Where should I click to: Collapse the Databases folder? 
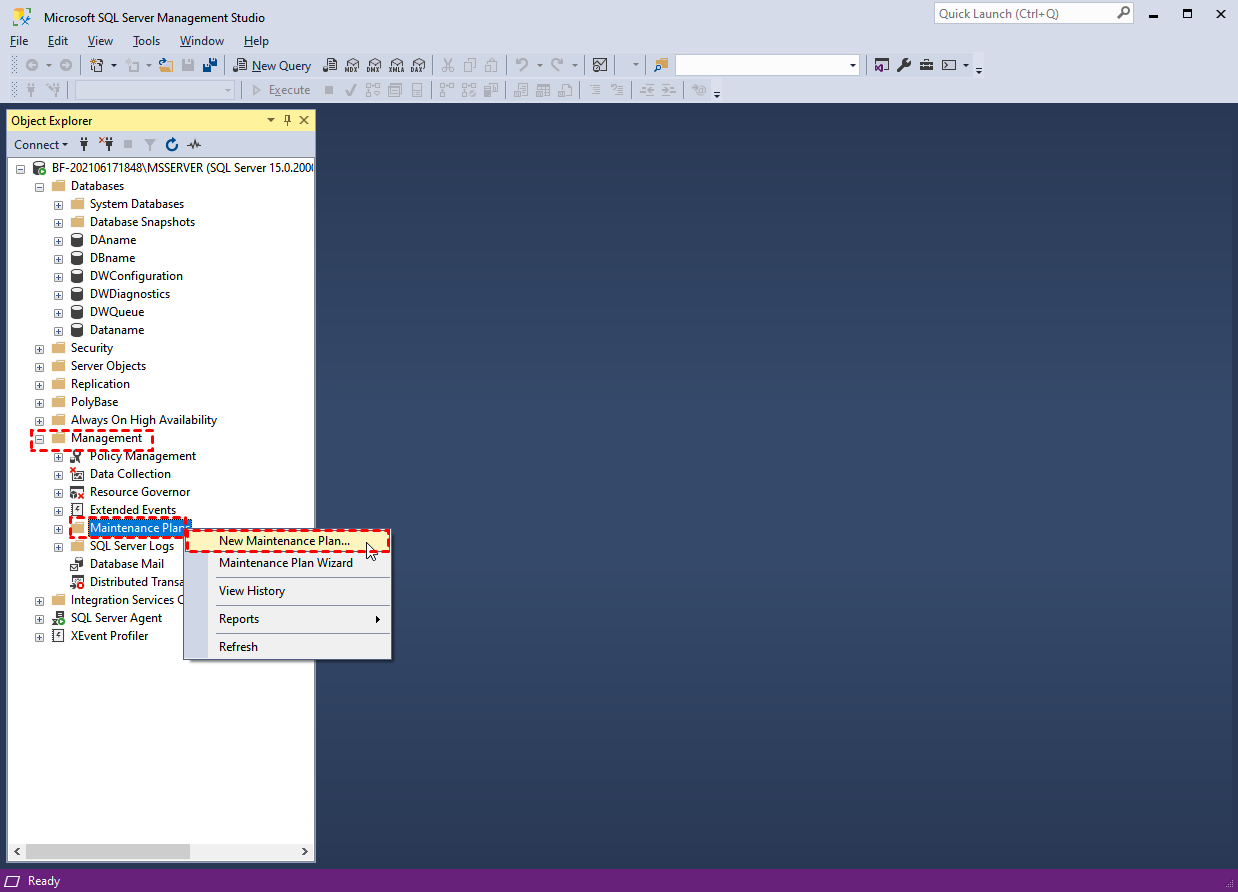(x=39, y=186)
